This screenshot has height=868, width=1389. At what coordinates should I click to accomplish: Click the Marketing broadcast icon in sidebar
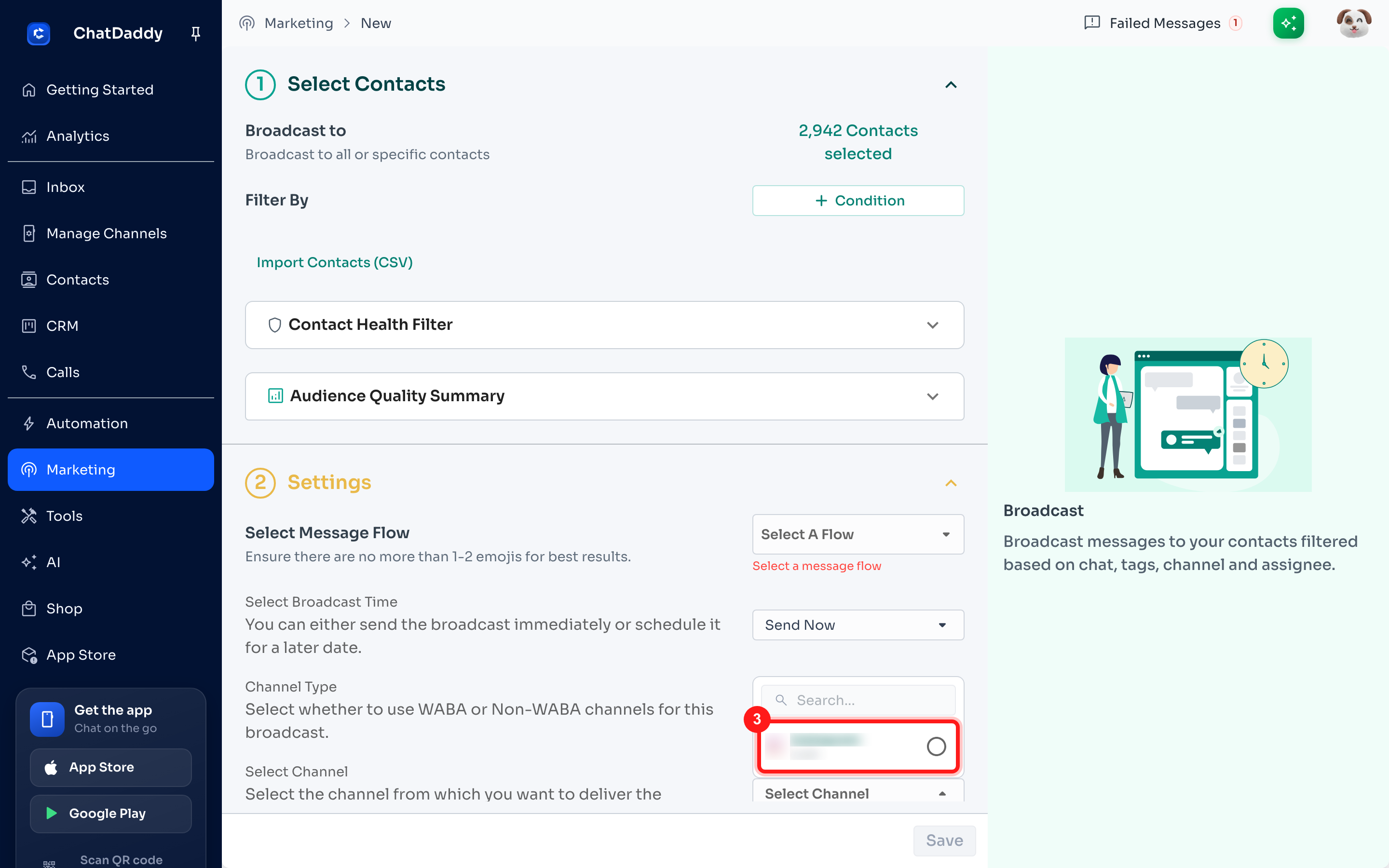pyautogui.click(x=29, y=470)
